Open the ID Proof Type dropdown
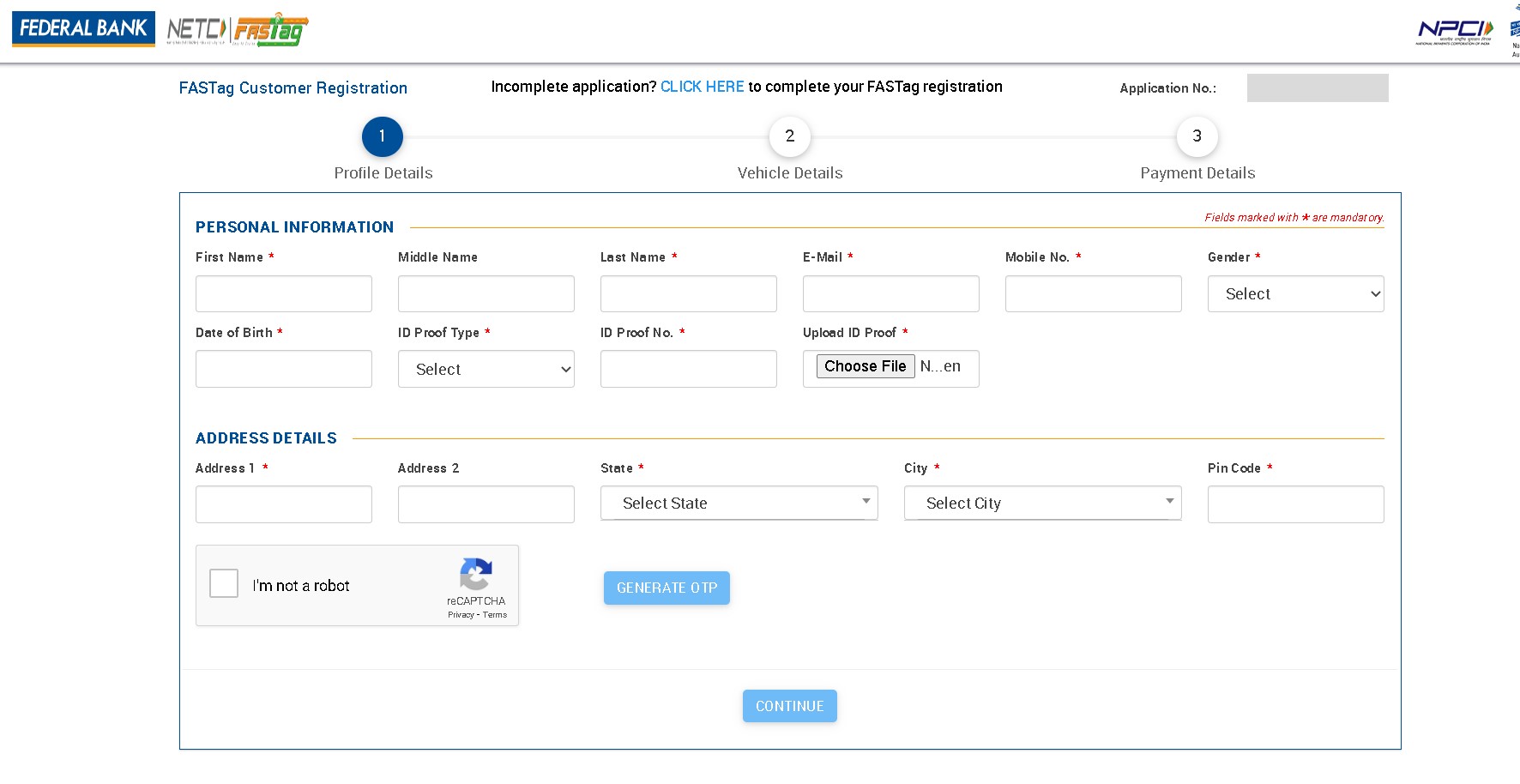Viewport: 1520px width, 784px height. [486, 369]
